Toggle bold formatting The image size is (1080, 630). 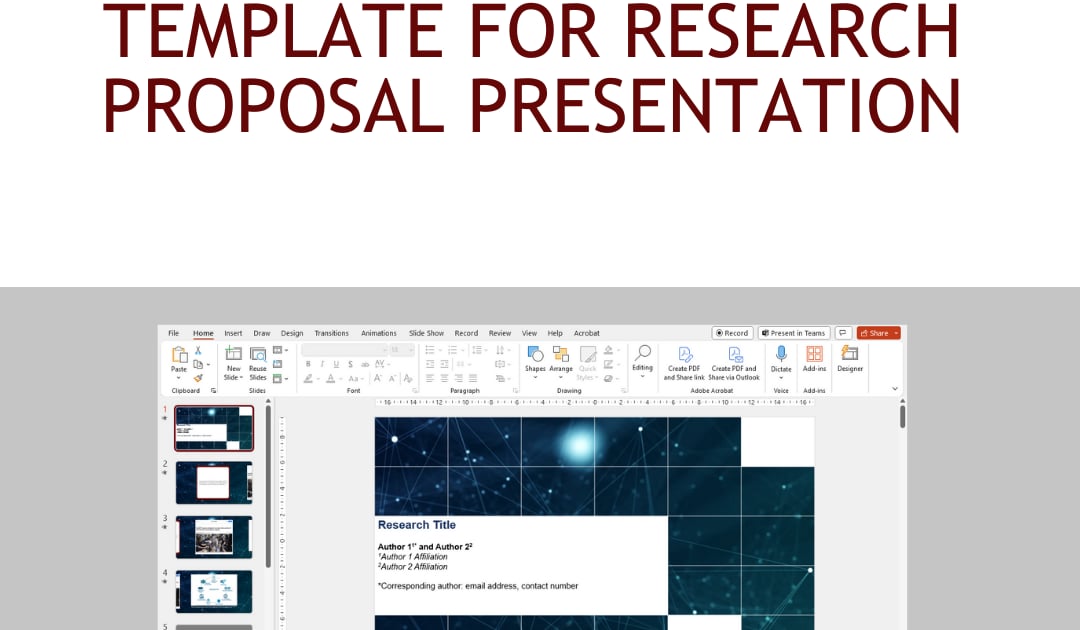click(x=307, y=363)
